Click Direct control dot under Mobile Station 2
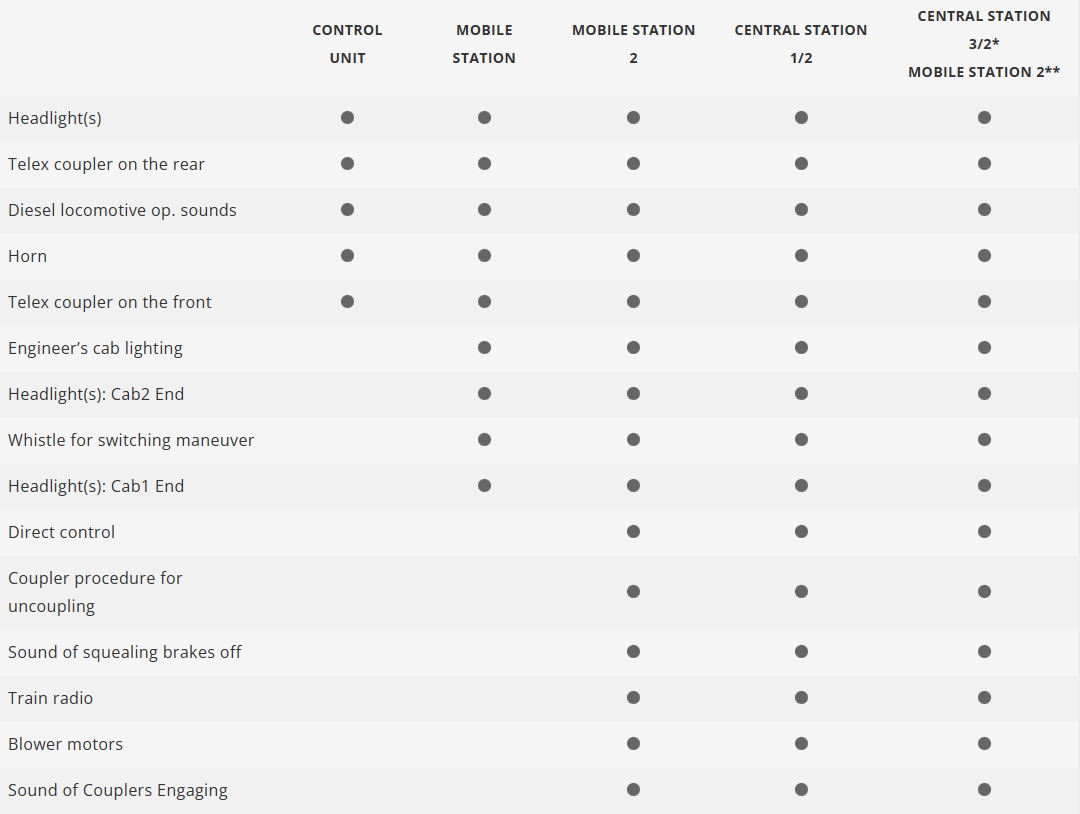The image size is (1080, 814). coord(633,532)
